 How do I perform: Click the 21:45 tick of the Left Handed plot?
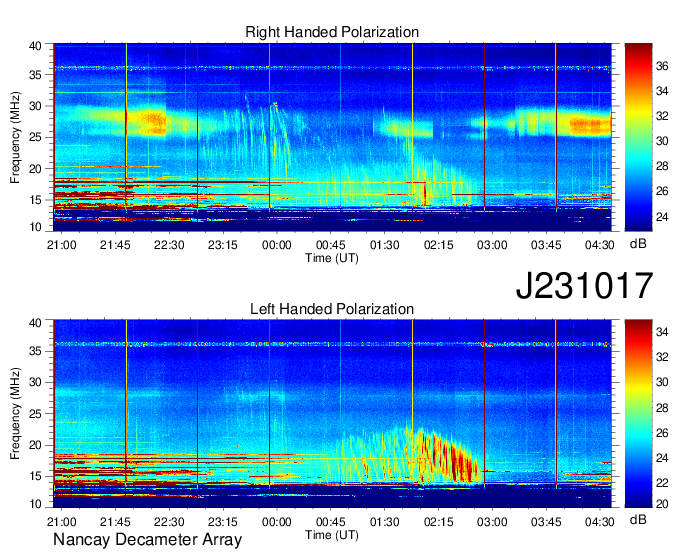tap(115, 522)
